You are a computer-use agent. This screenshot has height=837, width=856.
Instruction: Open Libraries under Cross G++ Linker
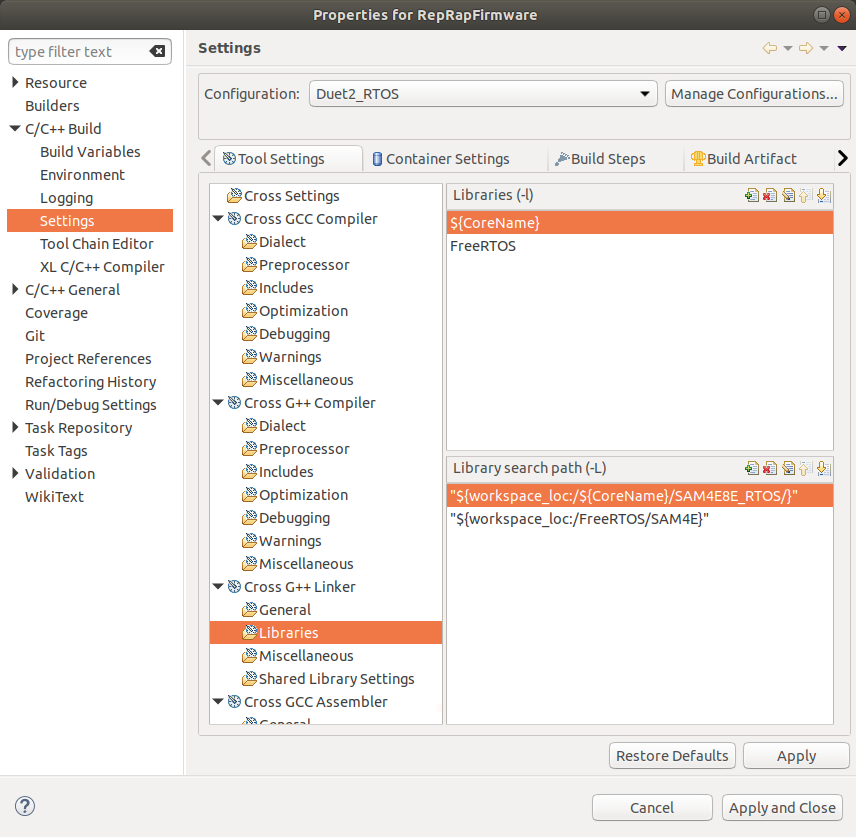(x=288, y=632)
